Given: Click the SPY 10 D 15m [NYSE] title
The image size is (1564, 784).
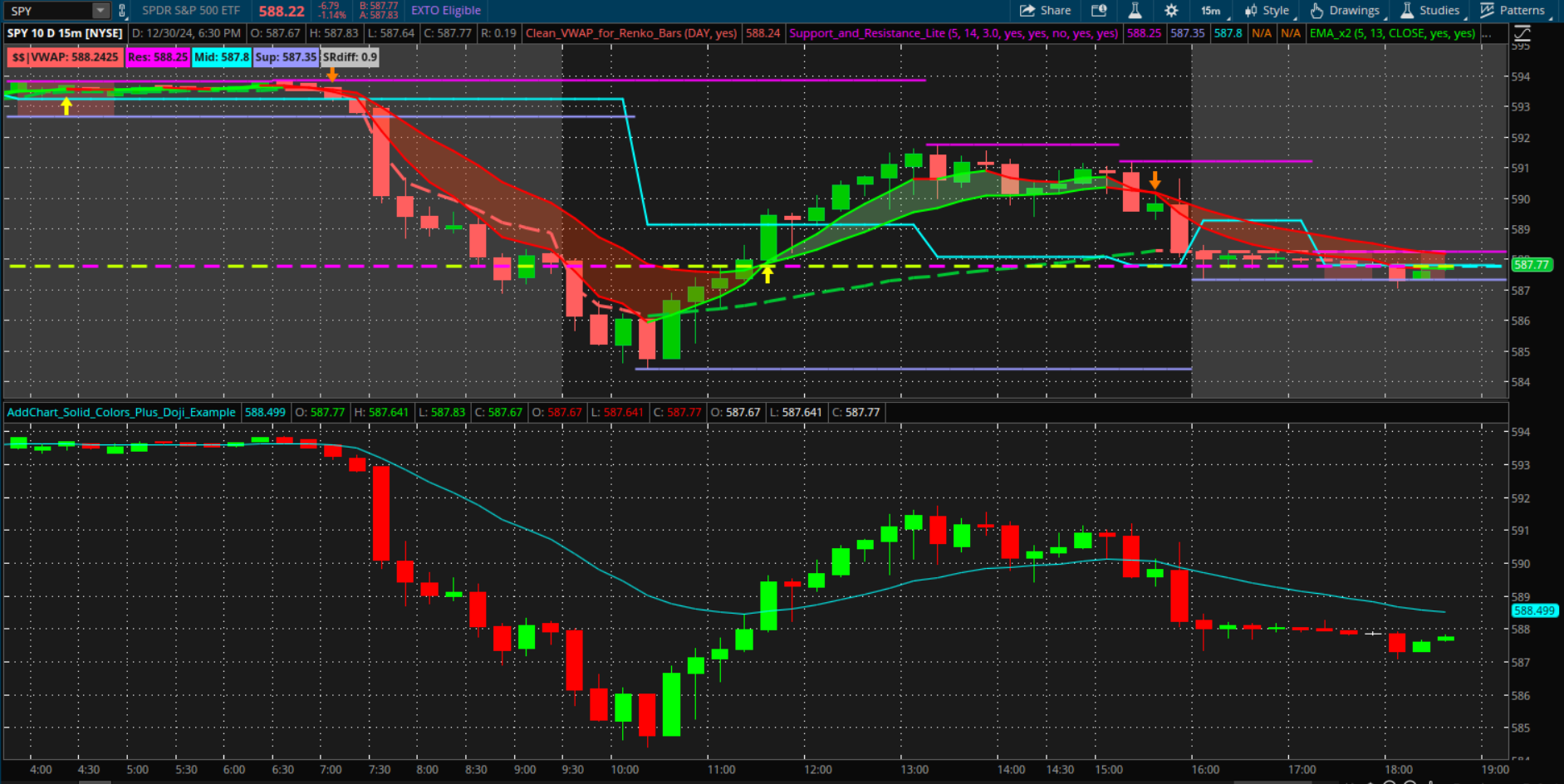Looking at the screenshot, I should [65, 33].
